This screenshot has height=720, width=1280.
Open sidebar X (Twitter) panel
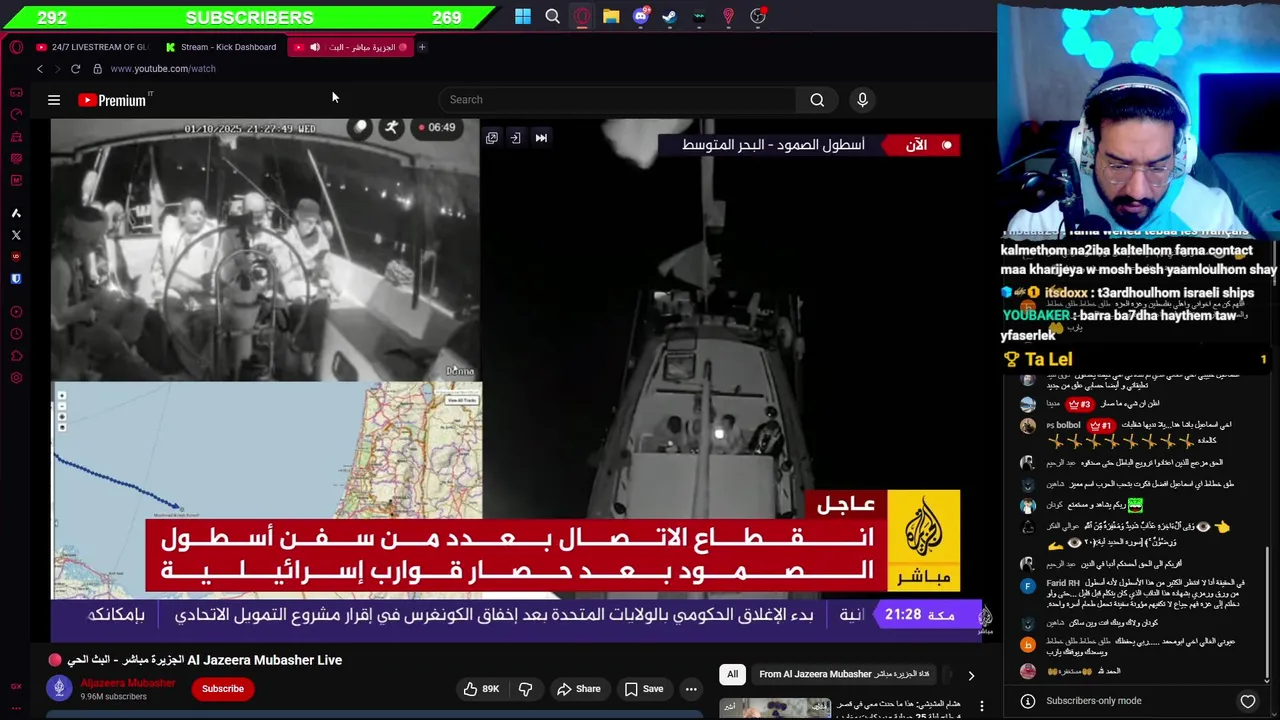point(16,235)
